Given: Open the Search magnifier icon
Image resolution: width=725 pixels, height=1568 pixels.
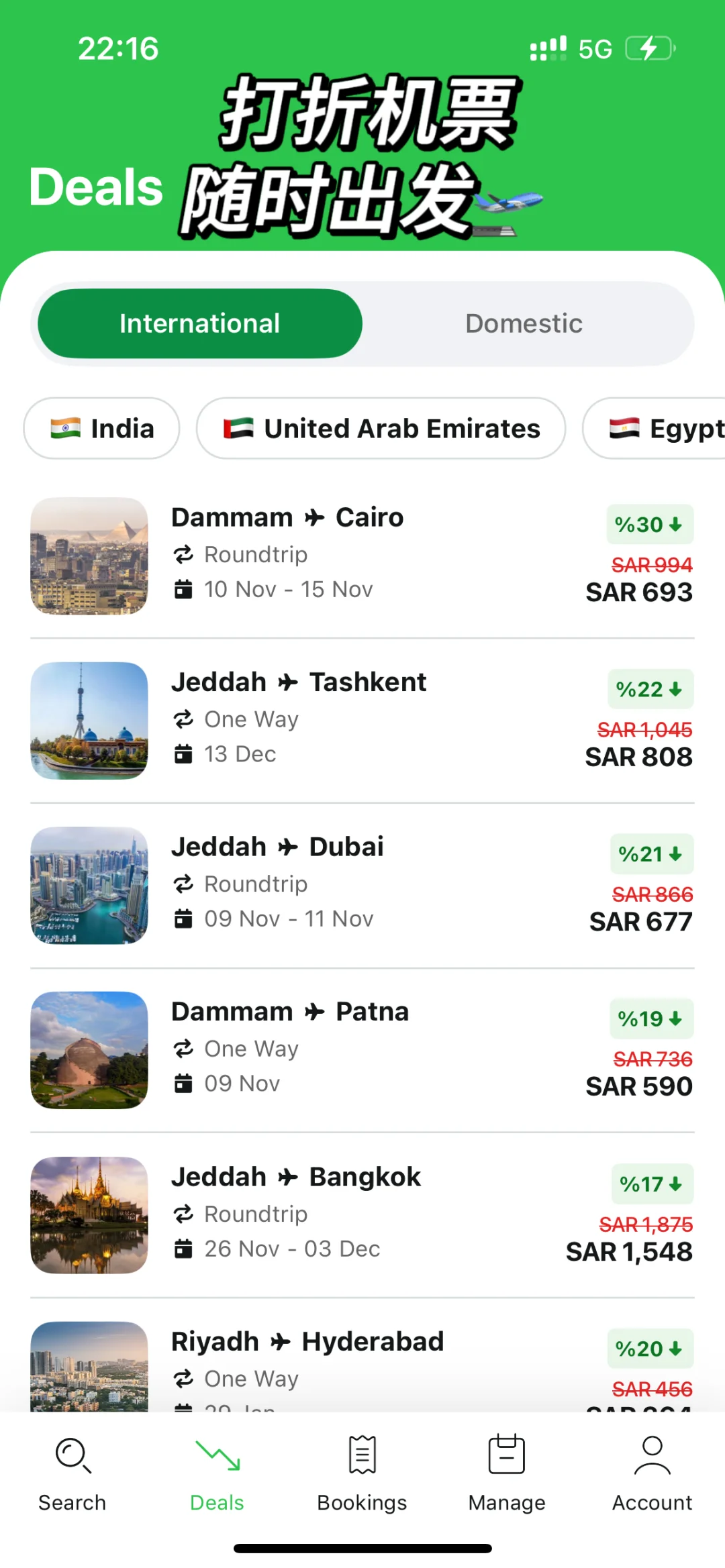Looking at the screenshot, I should pyautogui.click(x=72, y=1455).
